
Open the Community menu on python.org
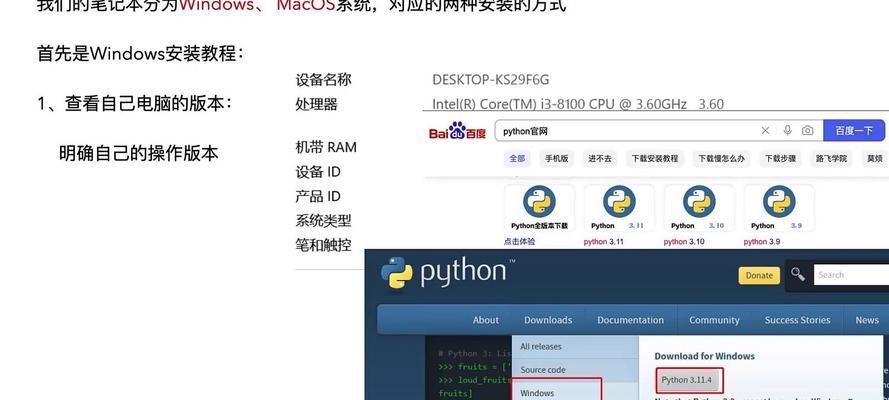coord(714,320)
